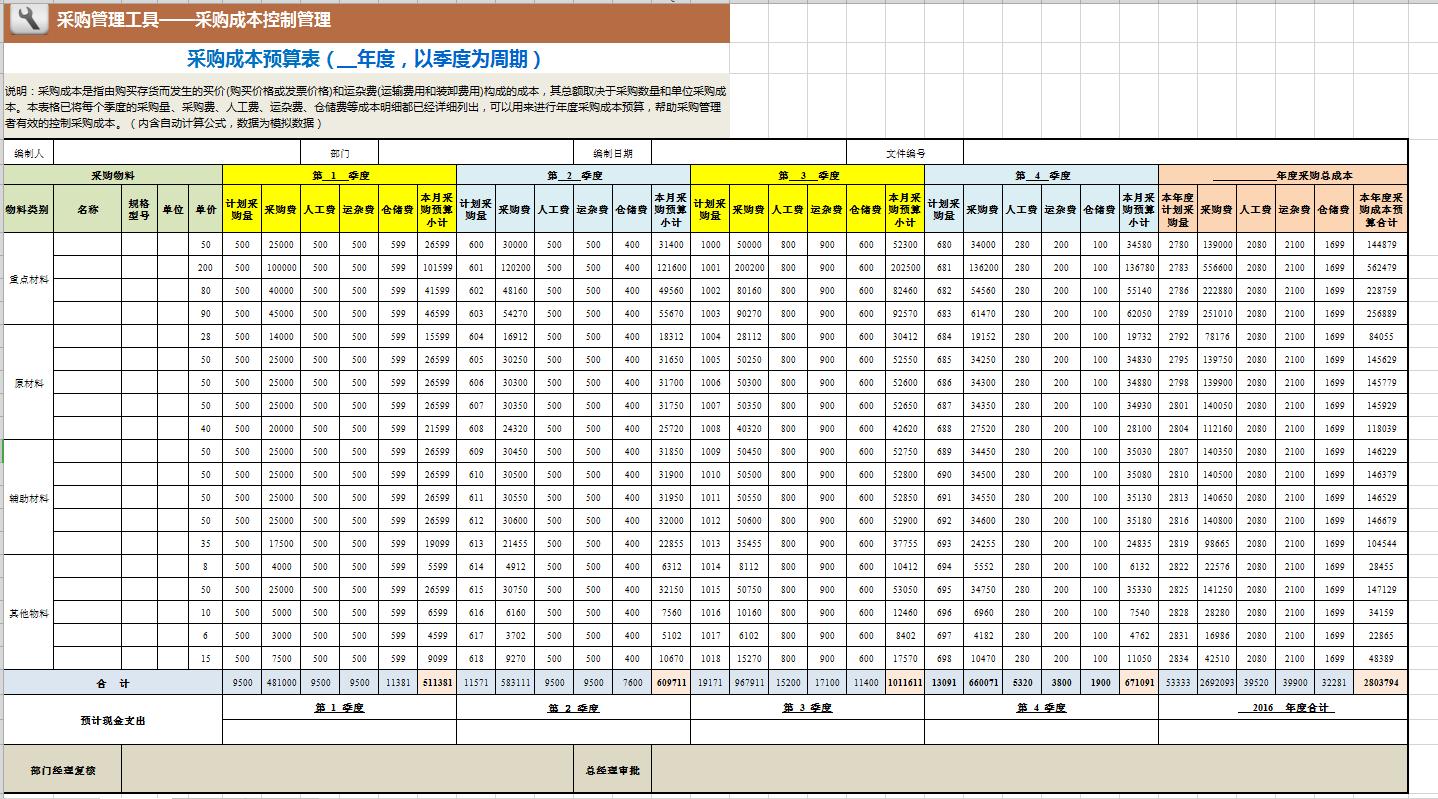Screen dimensions: 1438x799
Task: Select the blank cell next to 编制人
Action: pyautogui.click(x=176, y=153)
